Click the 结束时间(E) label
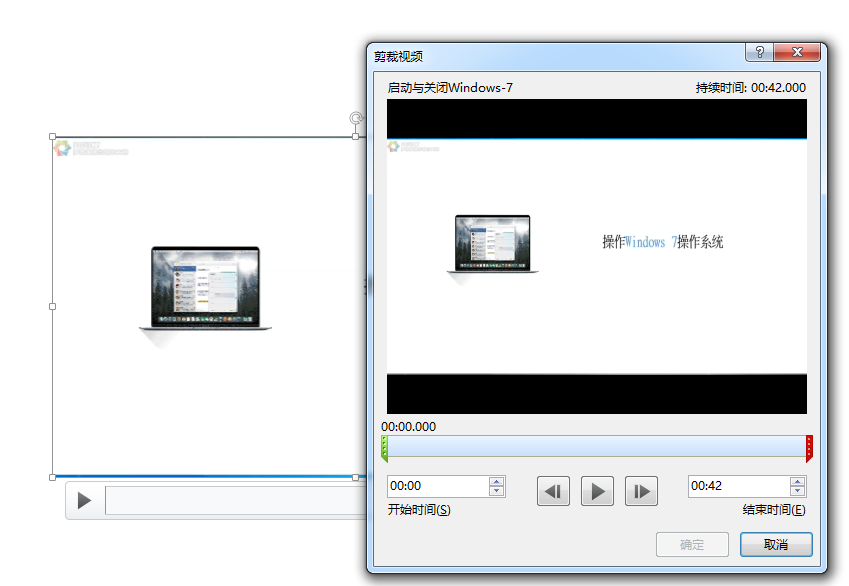Screen dimensions: 849x586 pyautogui.click(x=774, y=510)
